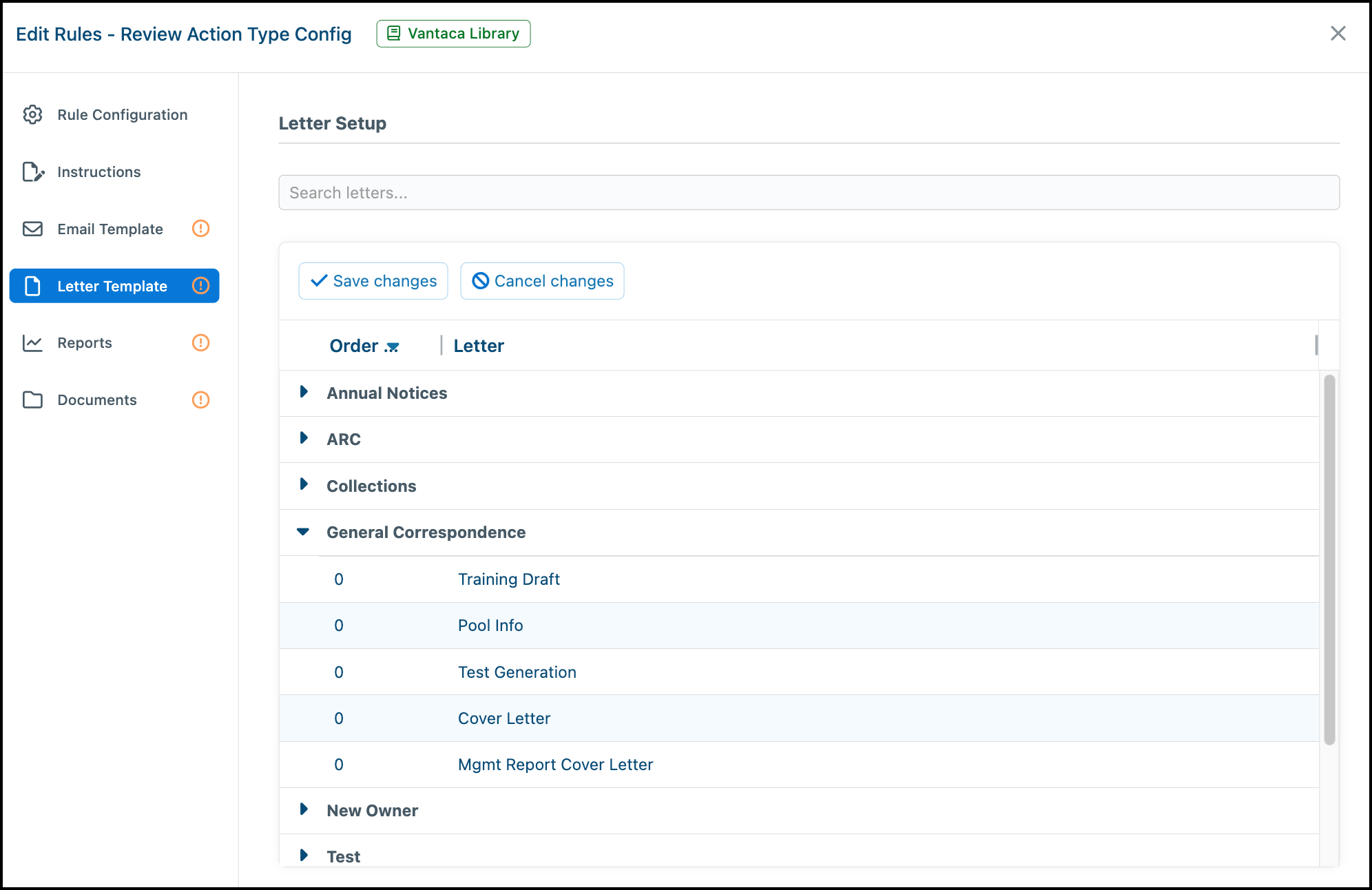The width and height of the screenshot is (1372, 890).
Task: Click Cancel changes button
Action: [542, 281]
